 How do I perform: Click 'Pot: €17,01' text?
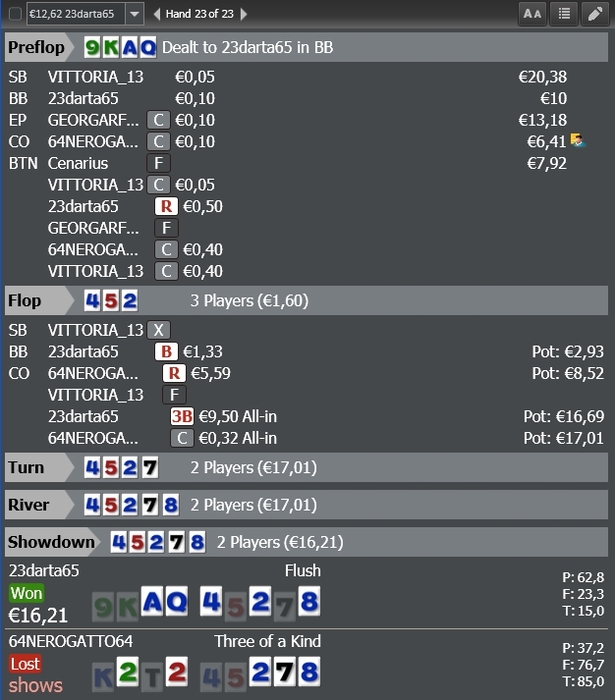[564, 438]
